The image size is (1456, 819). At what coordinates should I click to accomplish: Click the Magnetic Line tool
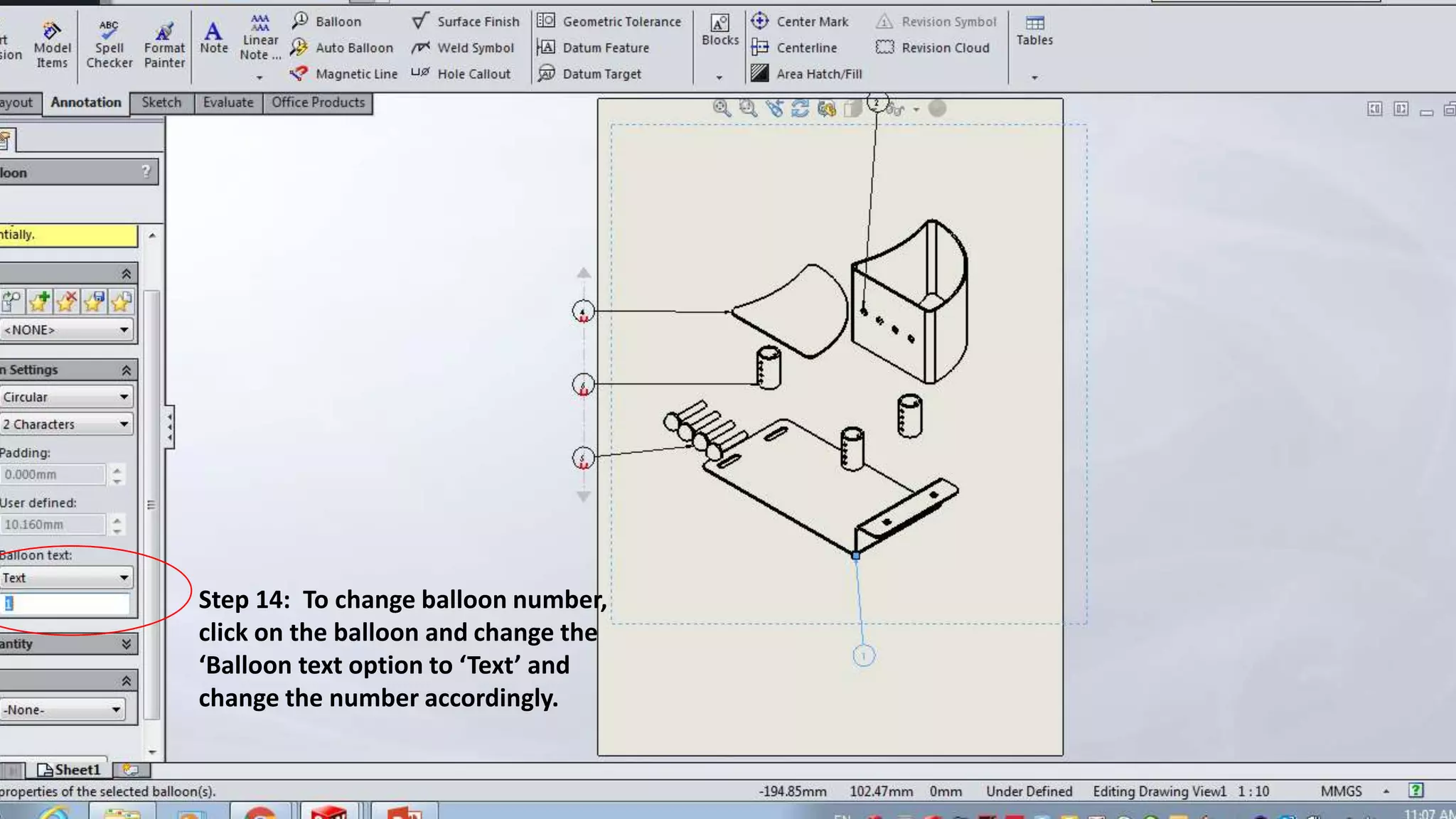pos(344,74)
